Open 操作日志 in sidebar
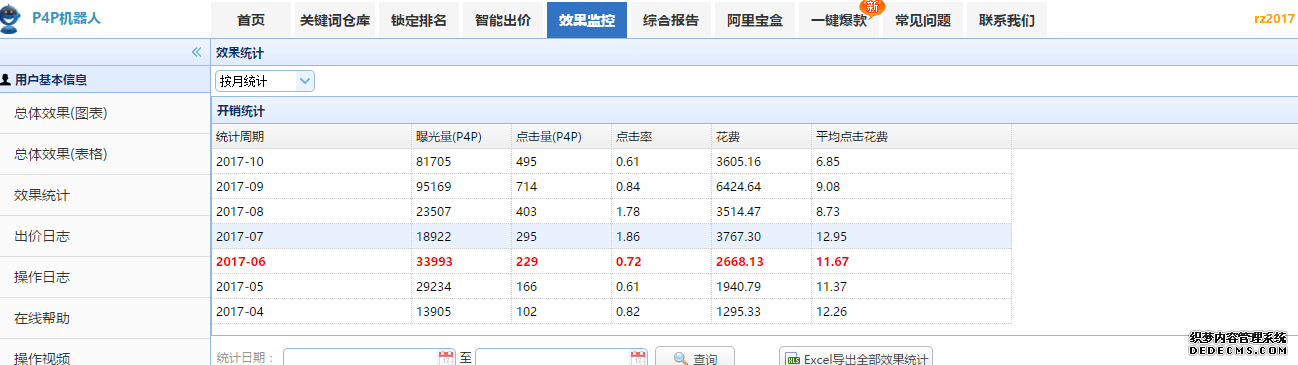Screen dimensions: 1298x365 [105, 277]
